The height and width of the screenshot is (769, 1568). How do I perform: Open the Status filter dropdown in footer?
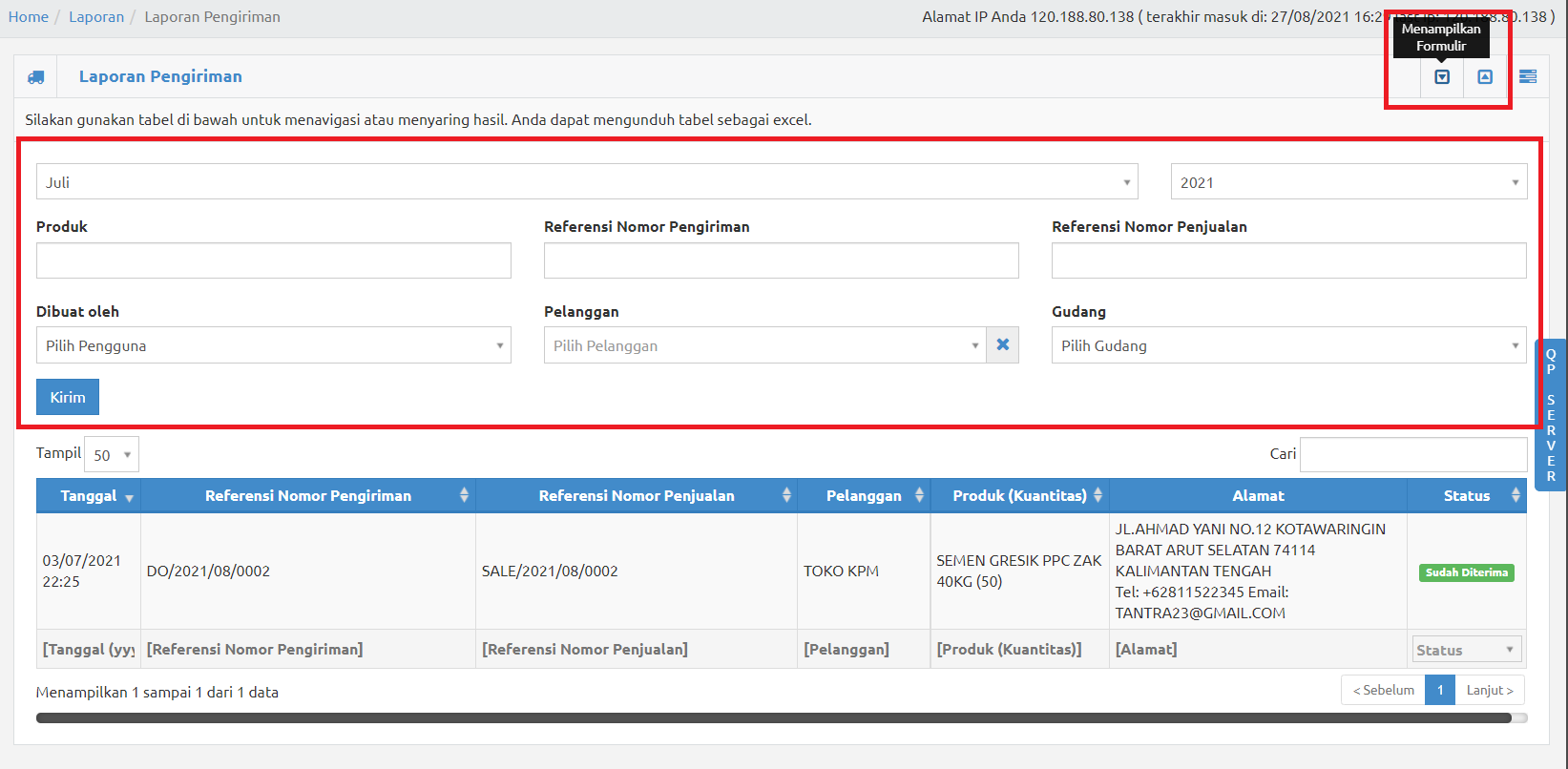[1467, 650]
